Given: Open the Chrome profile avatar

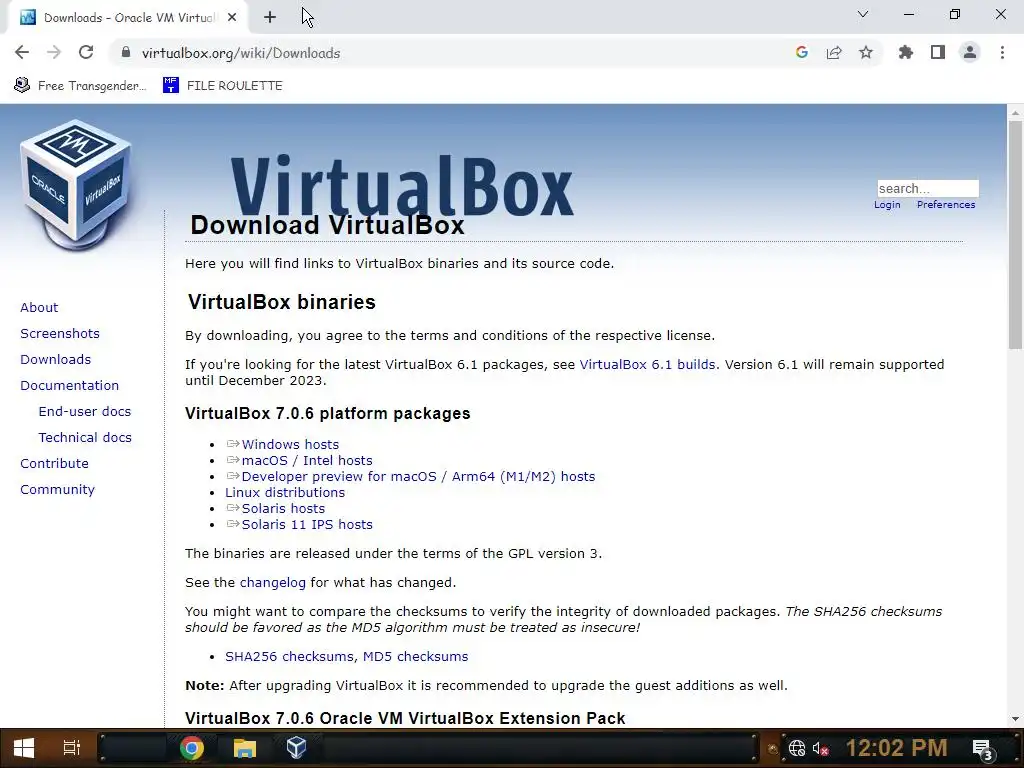Looking at the screenshot, I should [970, 53].
